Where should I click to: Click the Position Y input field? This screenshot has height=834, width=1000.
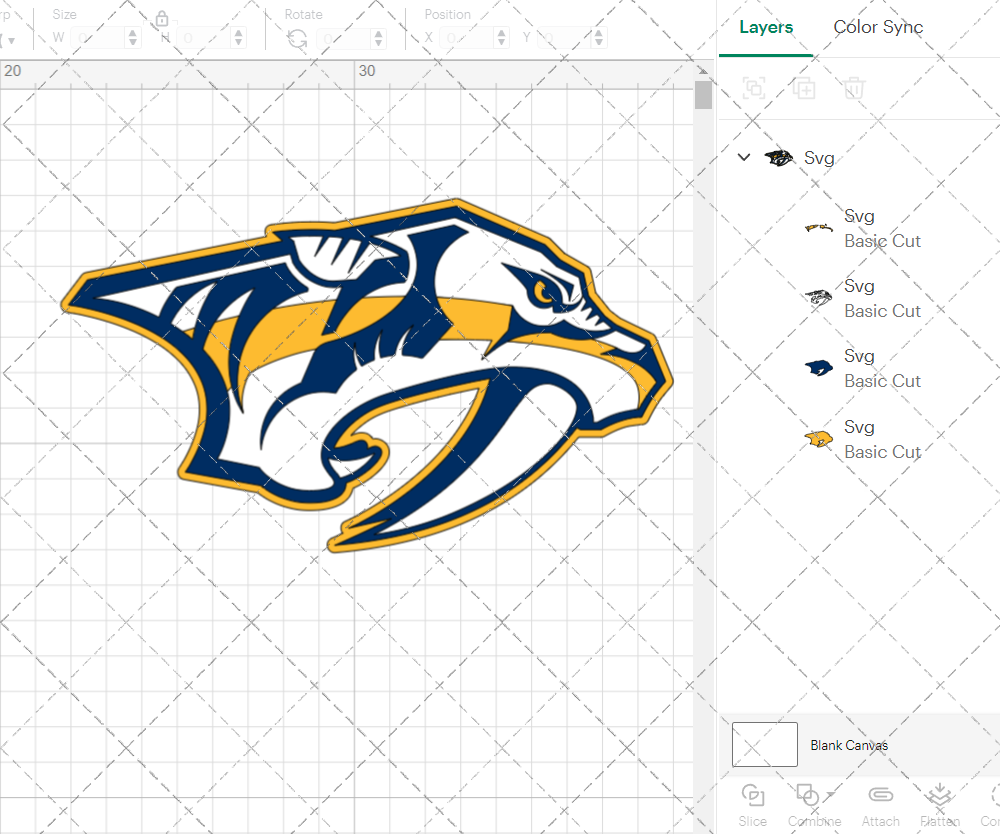click(565, 38)
